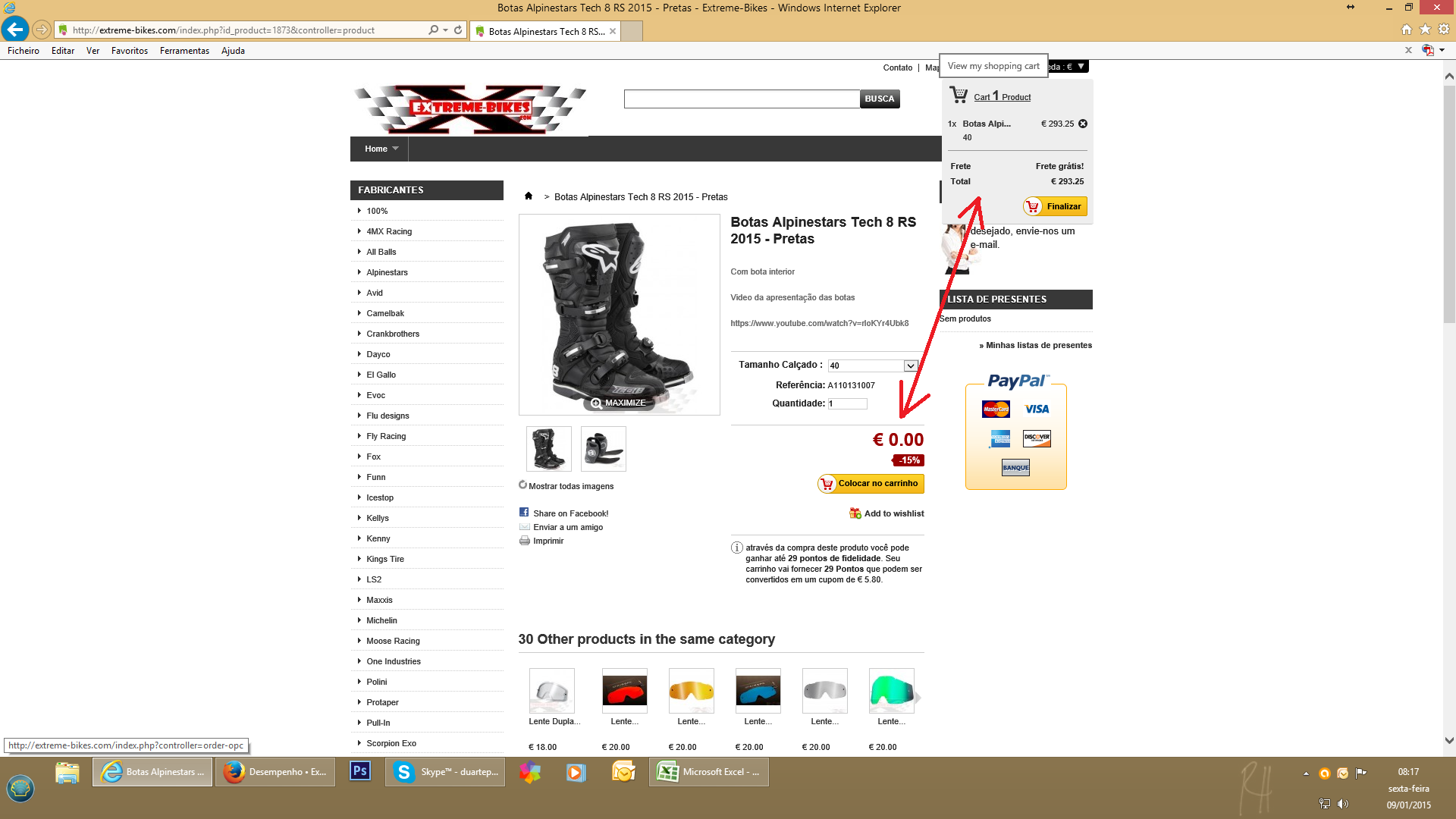Open Fly Racing manufacturer link

coord(386,436)
